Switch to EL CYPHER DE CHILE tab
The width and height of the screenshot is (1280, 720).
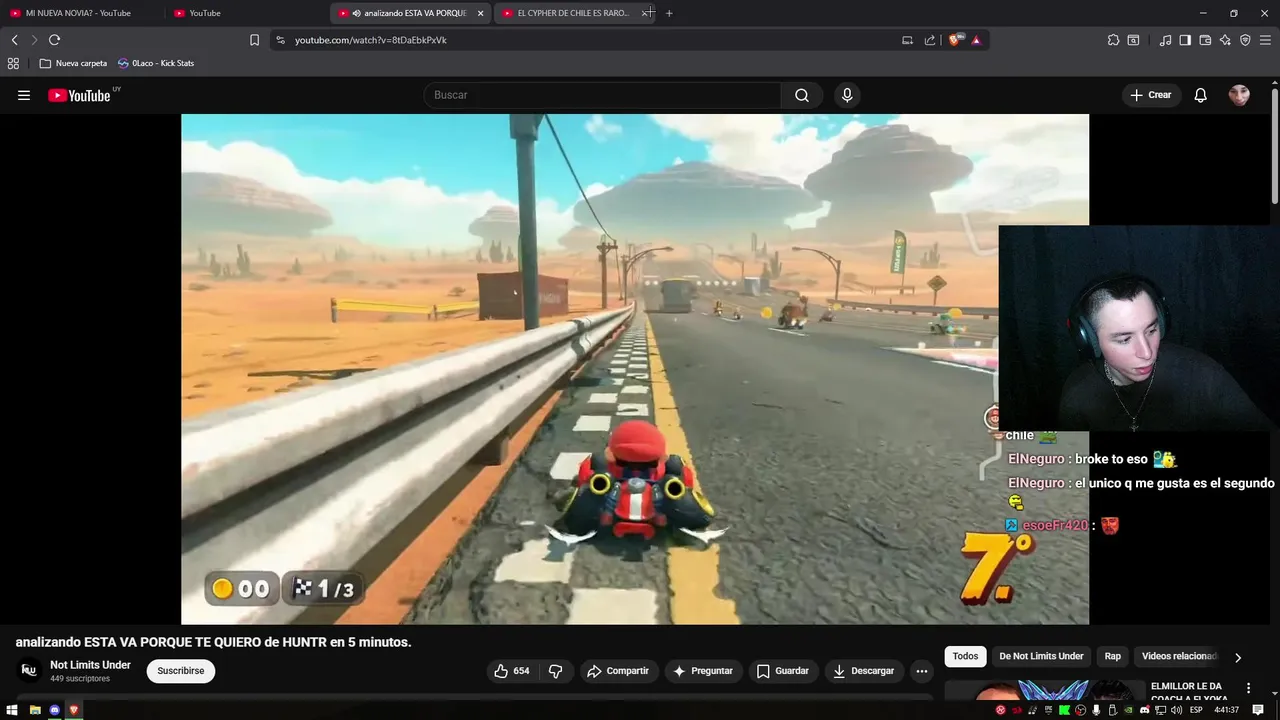pyautogui.click(x=572, y=13)
